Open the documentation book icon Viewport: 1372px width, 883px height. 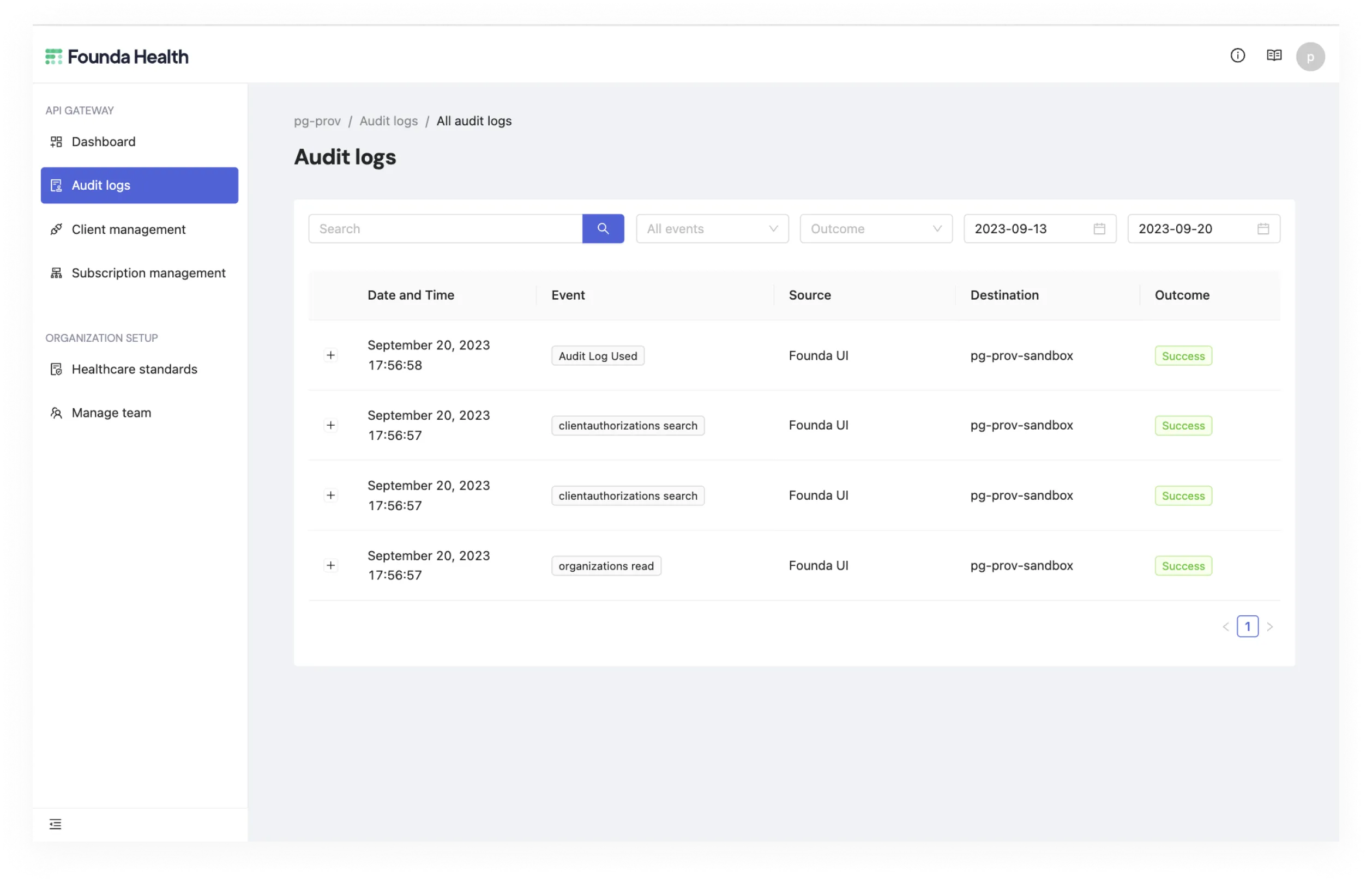(x=1273, y=56)
